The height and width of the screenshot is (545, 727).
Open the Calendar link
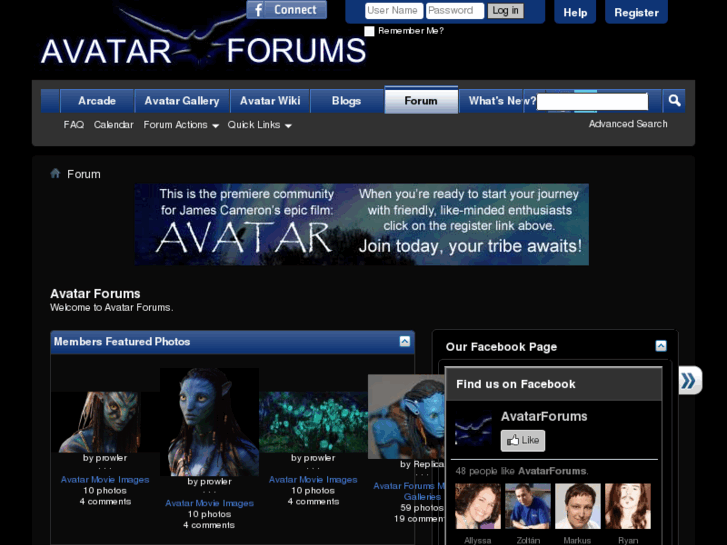click(x=114, y=125)
